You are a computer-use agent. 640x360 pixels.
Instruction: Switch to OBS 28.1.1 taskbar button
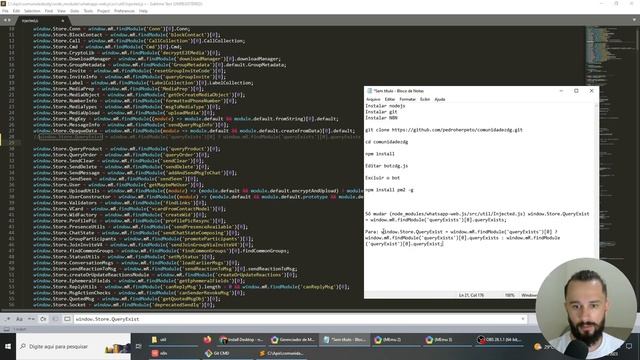(499, 340)
